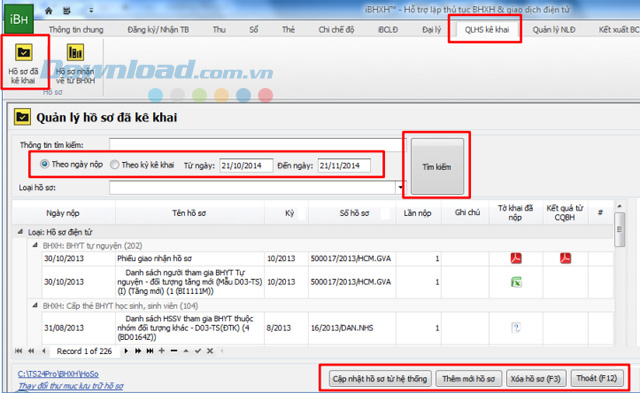Switch to the QLHS kê khai tab
Viewport: 640px width, 393px height.
tap(487, 29)
